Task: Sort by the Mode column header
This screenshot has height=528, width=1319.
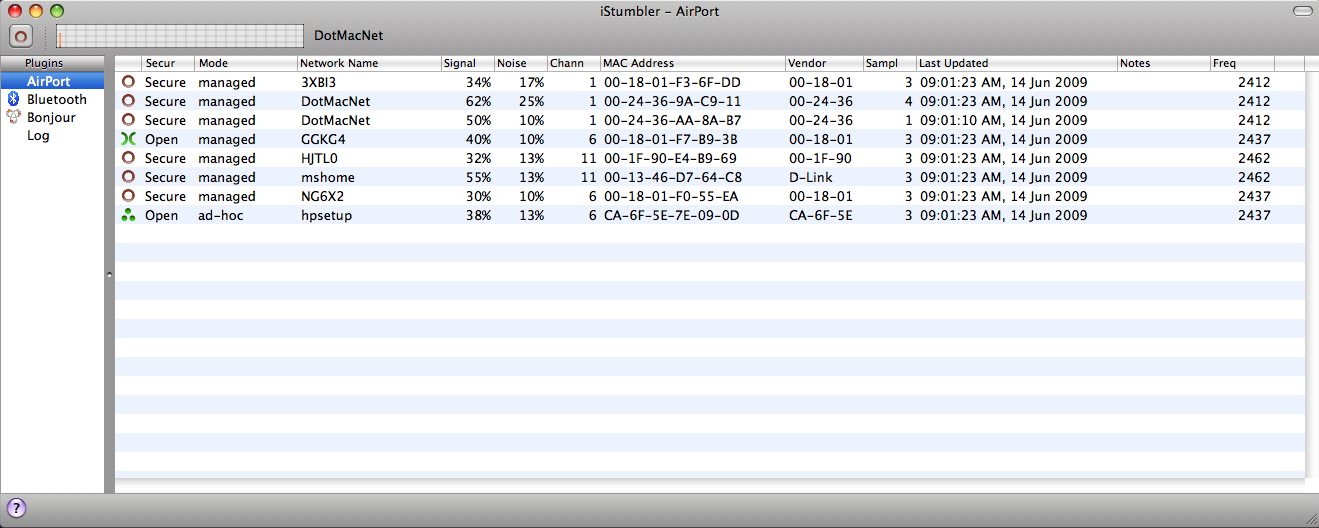Action: point(246,63)
